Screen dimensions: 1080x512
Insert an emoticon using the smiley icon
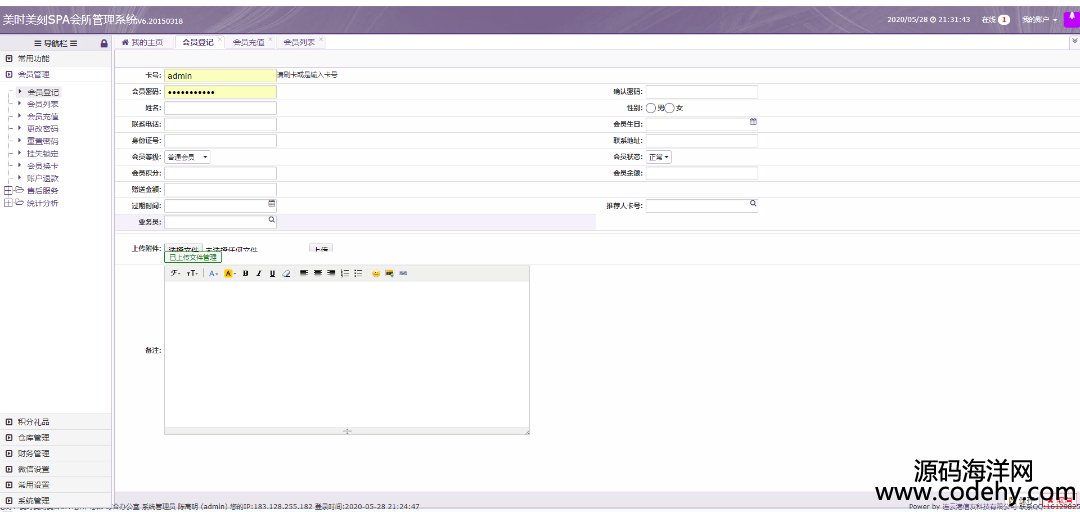pos(376,273)
